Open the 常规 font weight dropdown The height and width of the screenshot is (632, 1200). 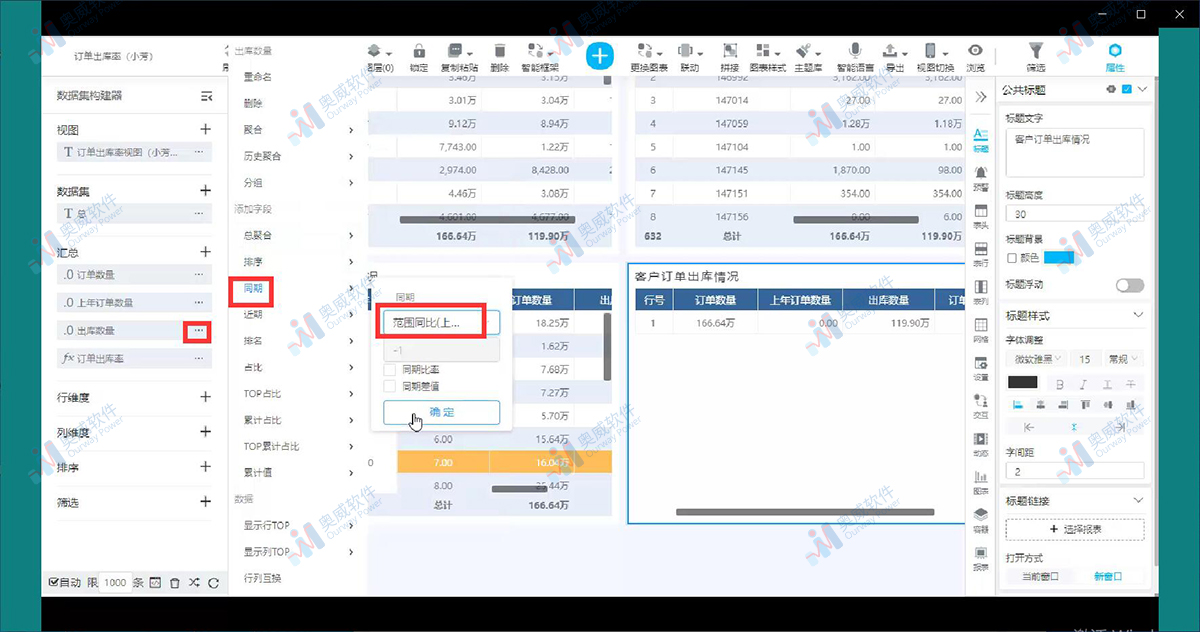pyautogui.click(x=1122, y=359)
